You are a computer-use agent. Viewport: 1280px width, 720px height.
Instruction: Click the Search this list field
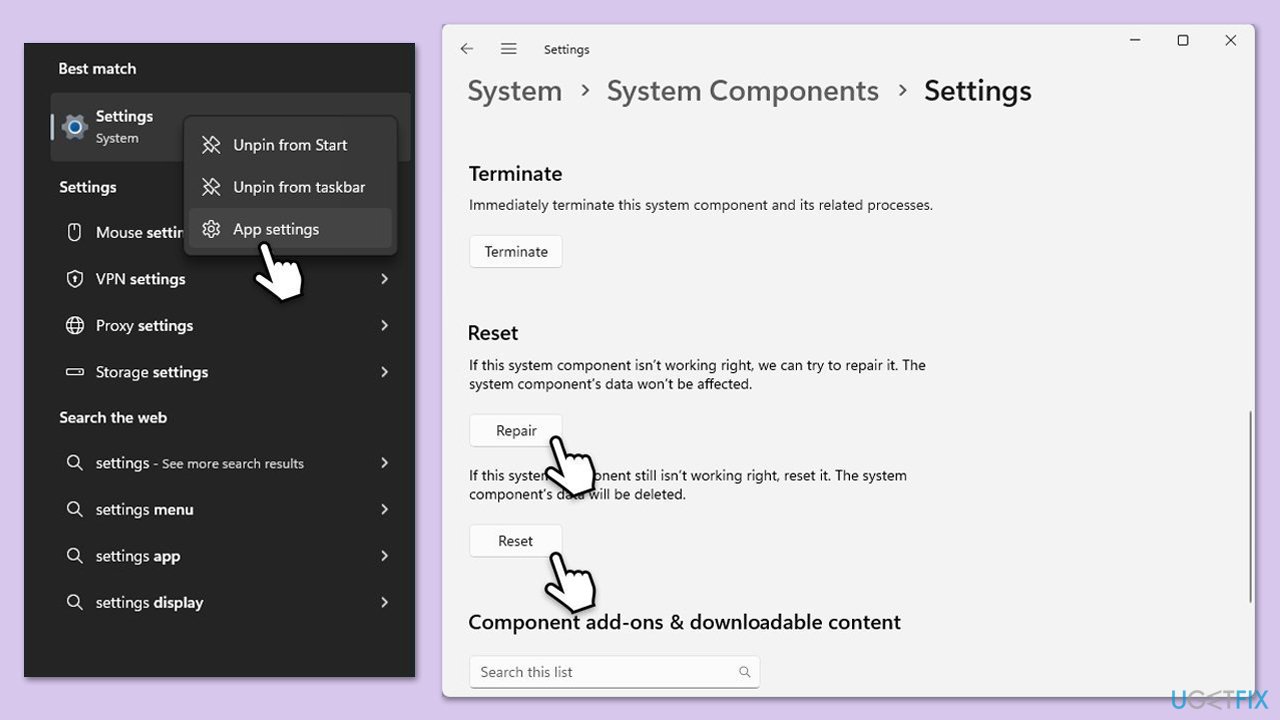coord(605,672)
